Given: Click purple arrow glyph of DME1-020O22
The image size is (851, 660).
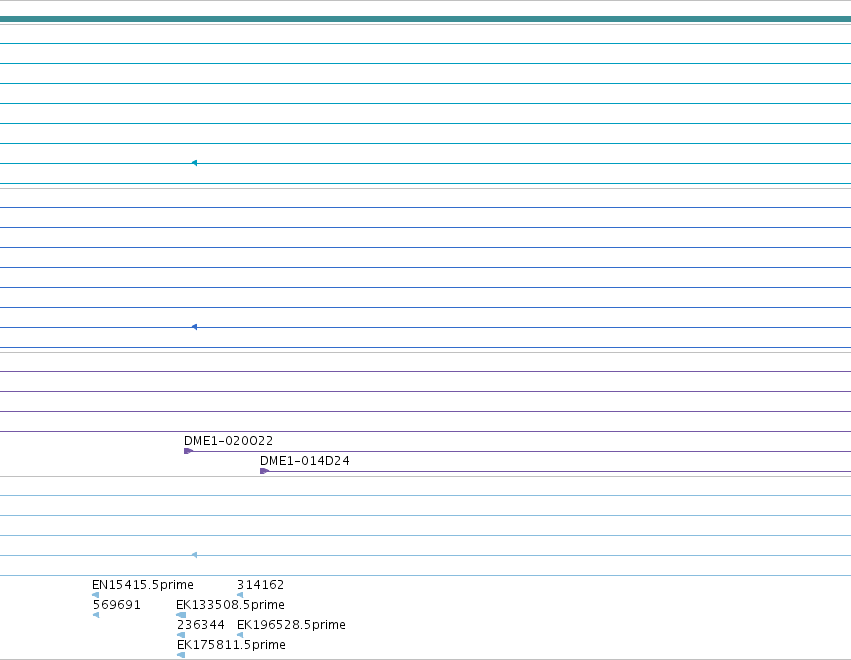Looking at the screenshot, I should coord(188,451).
